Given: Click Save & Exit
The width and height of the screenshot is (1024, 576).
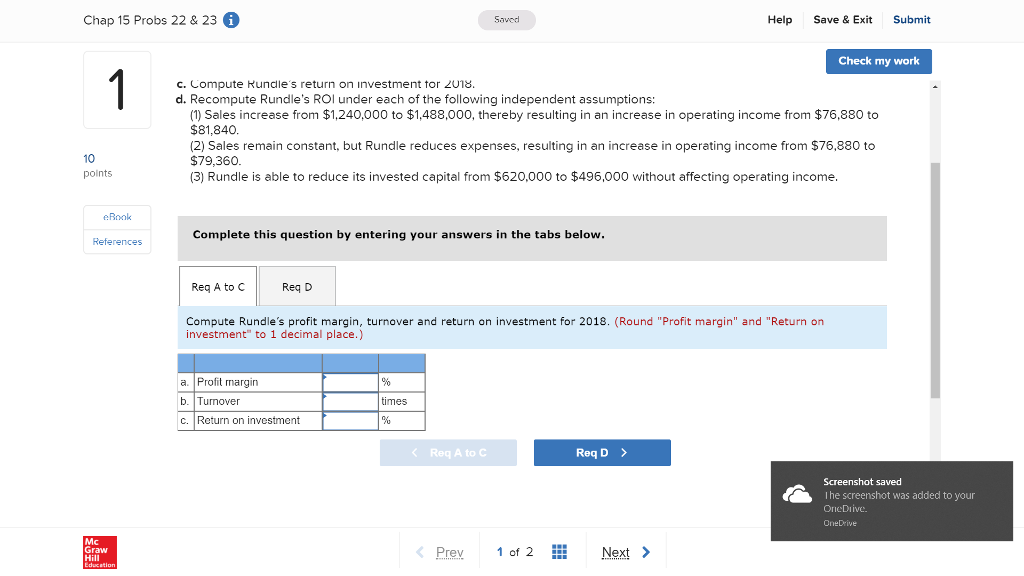Looking at the screenshot, I should 842,20.
